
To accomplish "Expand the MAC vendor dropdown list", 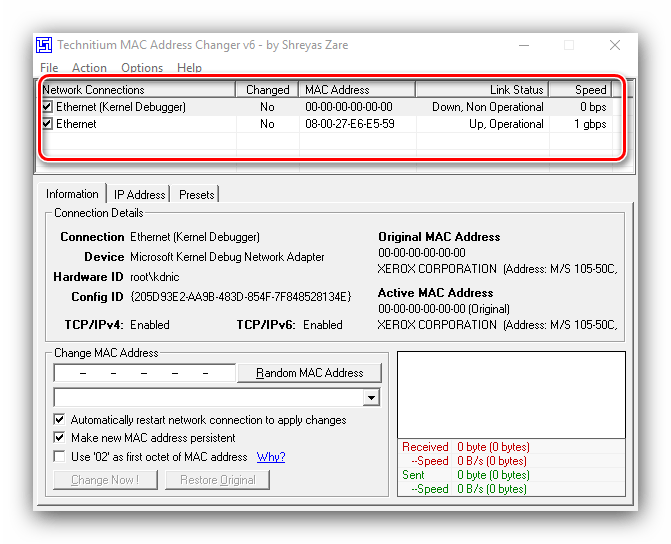I will coord(372,398).
